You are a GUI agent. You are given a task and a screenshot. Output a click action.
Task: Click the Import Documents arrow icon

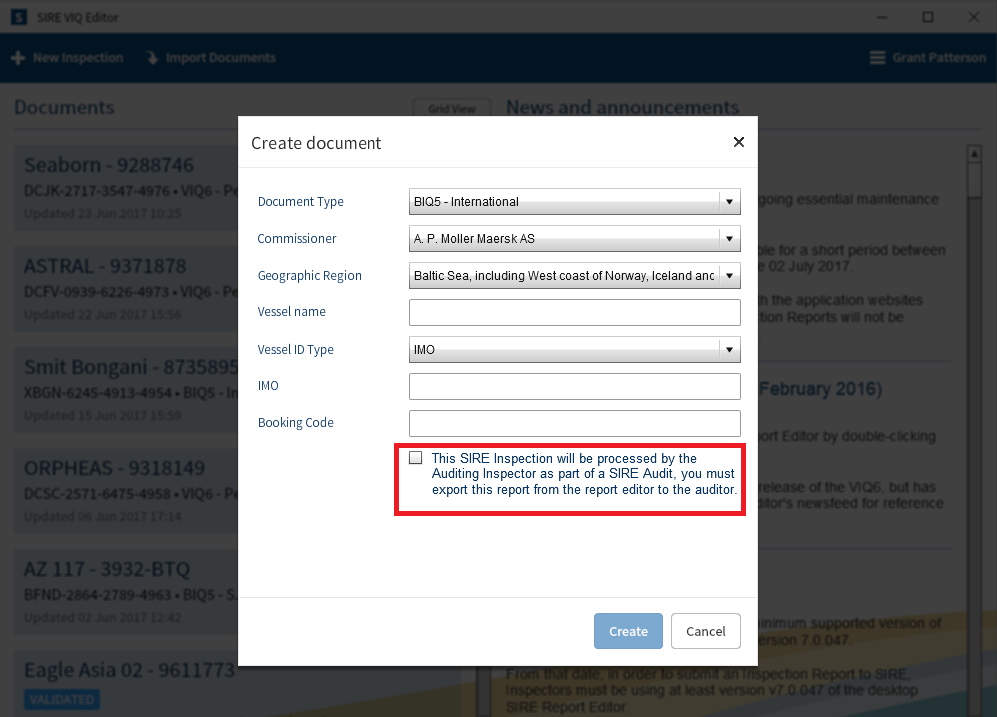153,58
